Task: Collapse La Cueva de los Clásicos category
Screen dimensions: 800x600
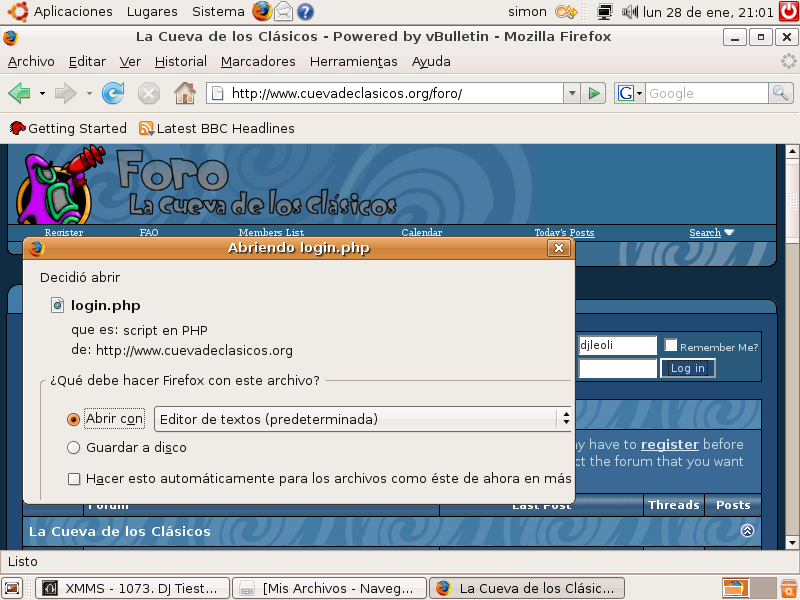Action: [747, 531]
